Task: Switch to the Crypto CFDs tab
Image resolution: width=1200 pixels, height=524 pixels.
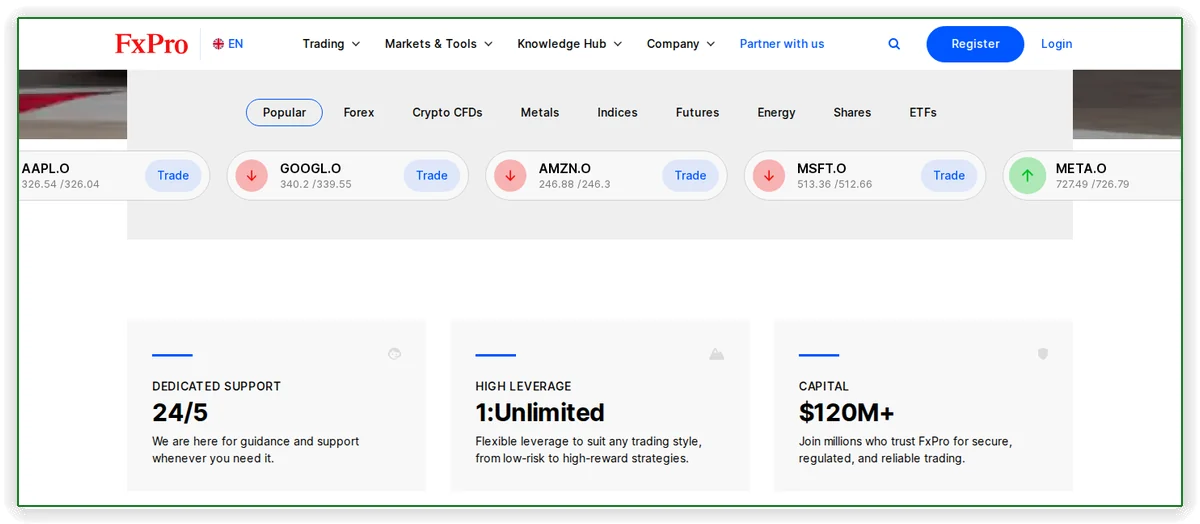Action: [x=447, y=113]
